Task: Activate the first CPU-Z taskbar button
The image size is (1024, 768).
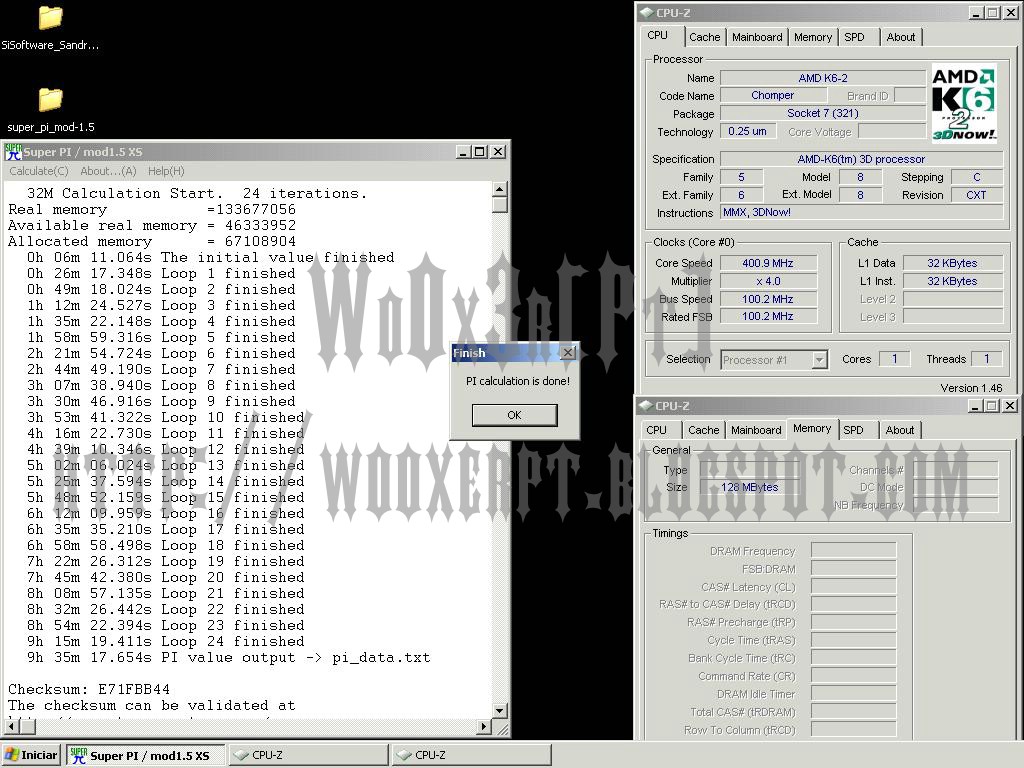Action: pos(308,755)
